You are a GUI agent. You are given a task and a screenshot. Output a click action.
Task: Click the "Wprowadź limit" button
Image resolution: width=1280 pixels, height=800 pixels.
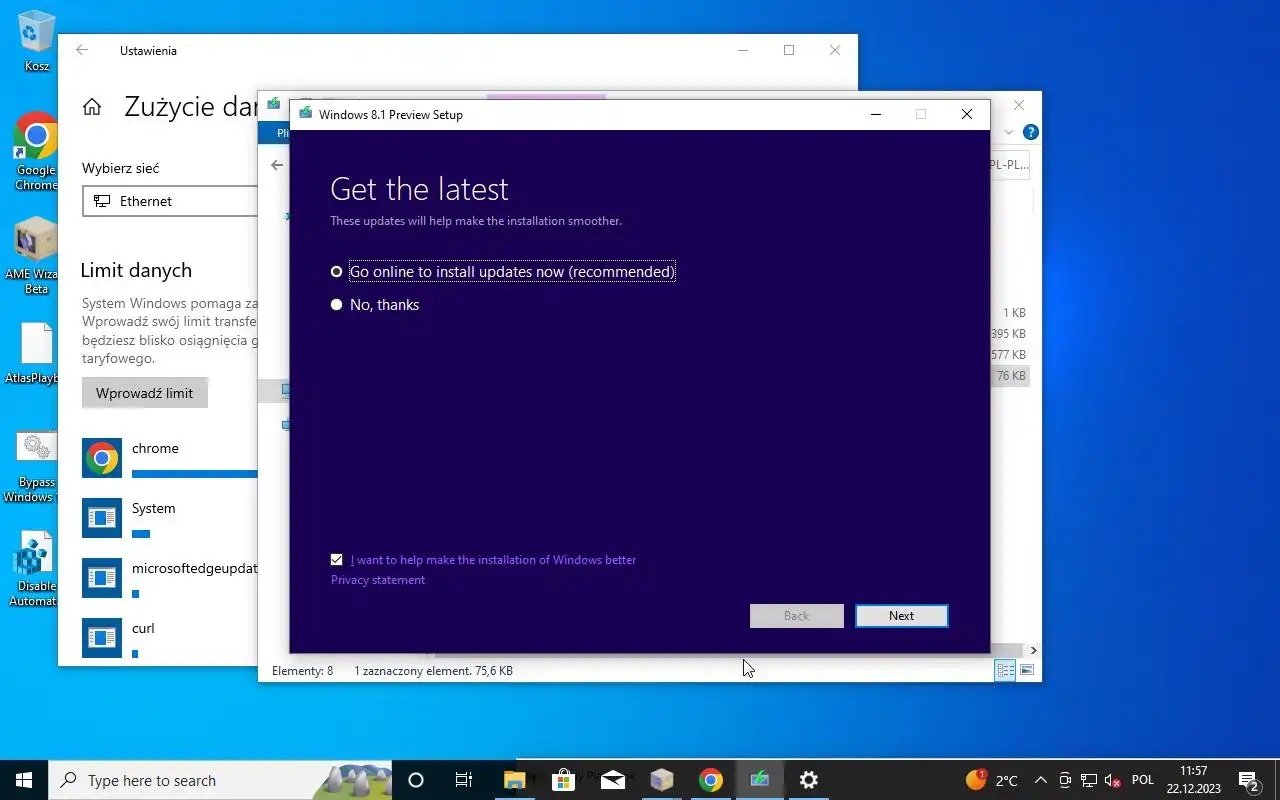pyautogui.click(x=145, y=393)
